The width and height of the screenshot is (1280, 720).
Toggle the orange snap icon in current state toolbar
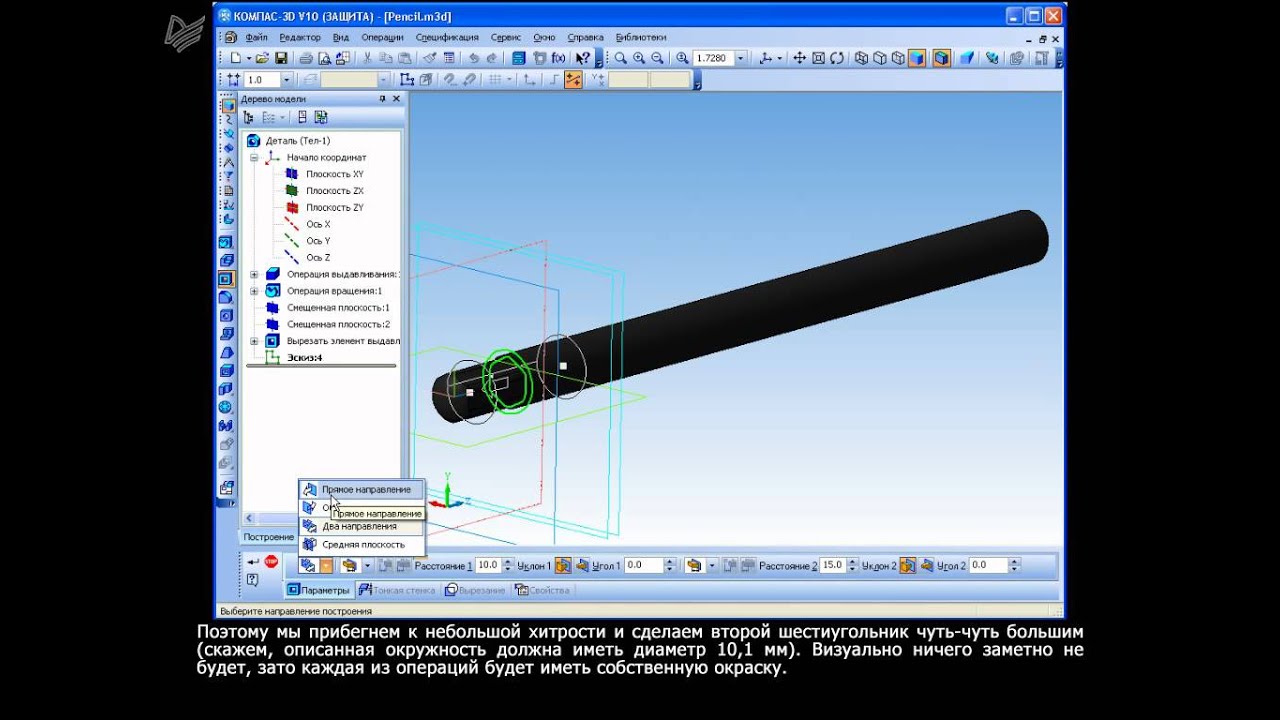(x=573, y=79)
